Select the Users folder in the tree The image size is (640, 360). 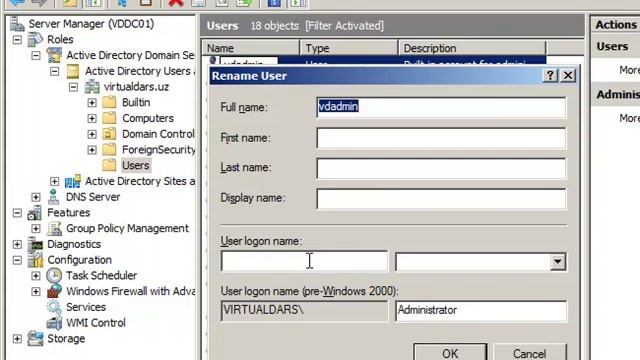click(x=136, y=165)
